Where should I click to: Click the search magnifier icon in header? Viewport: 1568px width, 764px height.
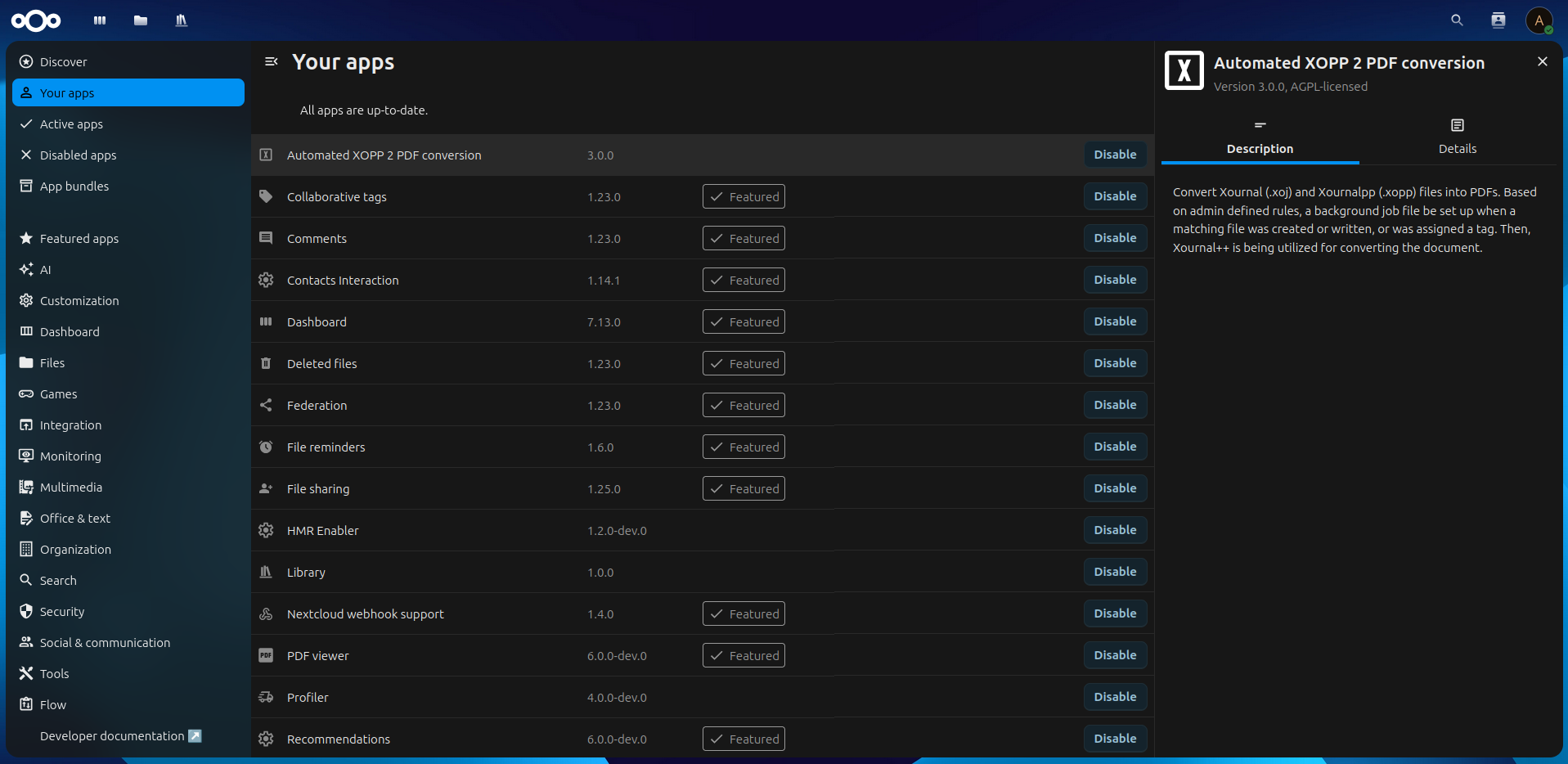click(1457, 20)
